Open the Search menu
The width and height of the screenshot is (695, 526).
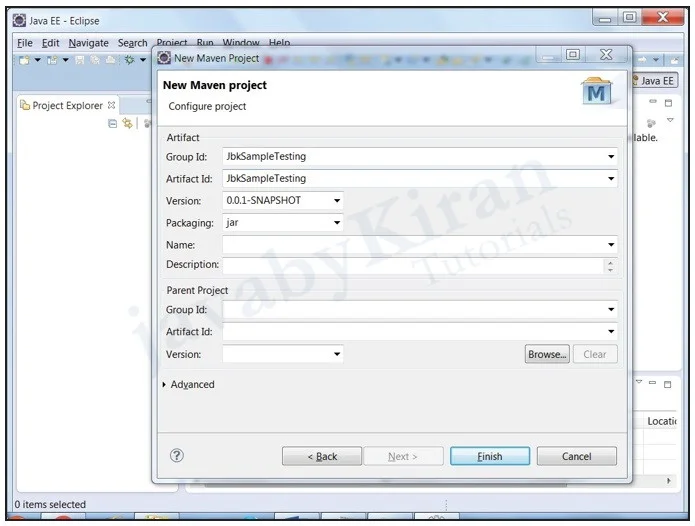(x=133, y=43)
